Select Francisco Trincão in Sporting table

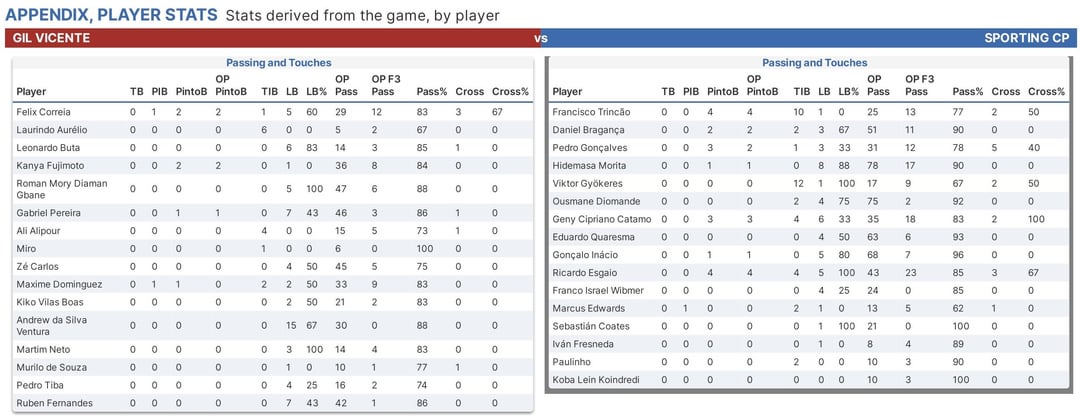coord(589,112)
